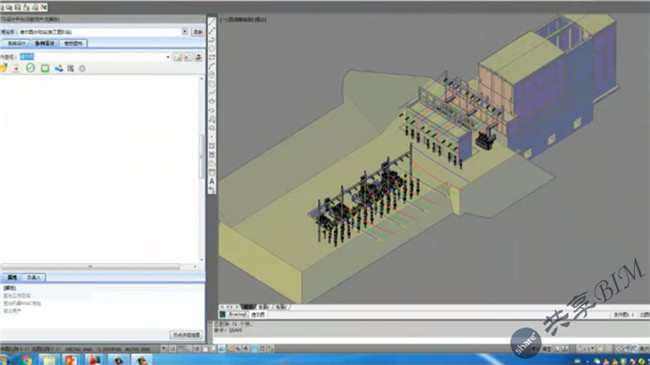
Task: Click the user silhouette icon beside search field
Action: pos(199,57)
